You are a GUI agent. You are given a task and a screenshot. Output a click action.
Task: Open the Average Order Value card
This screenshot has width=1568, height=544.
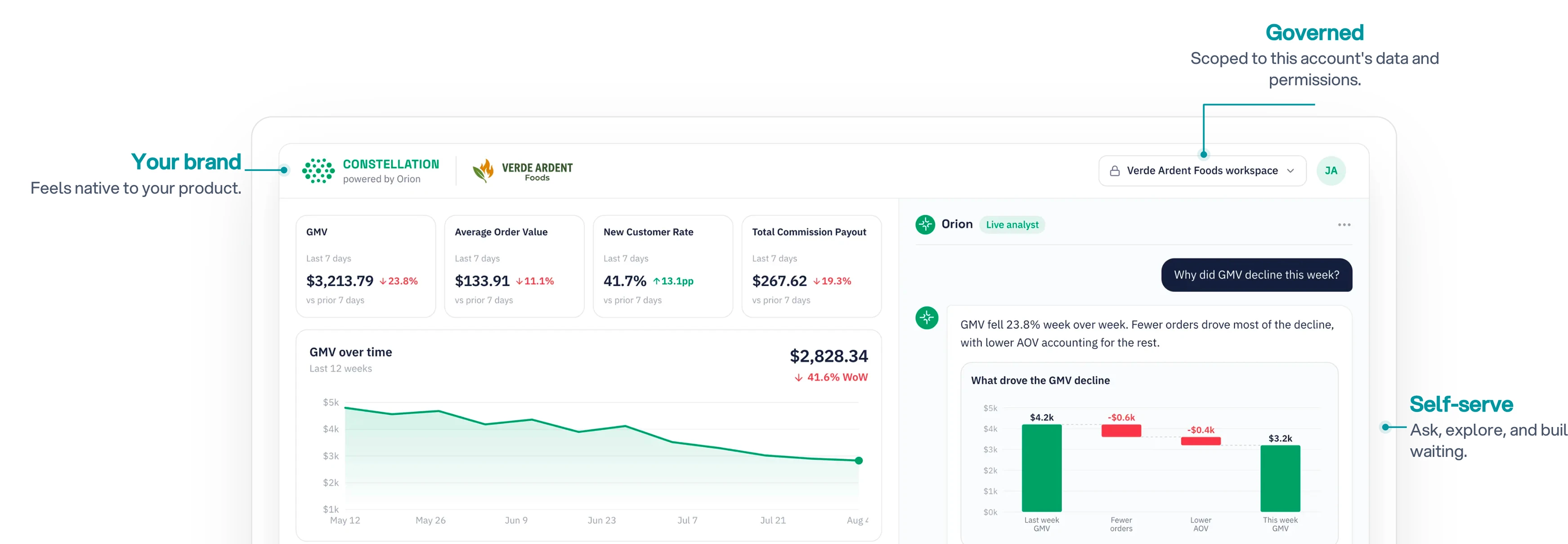(x=515, y=266)
